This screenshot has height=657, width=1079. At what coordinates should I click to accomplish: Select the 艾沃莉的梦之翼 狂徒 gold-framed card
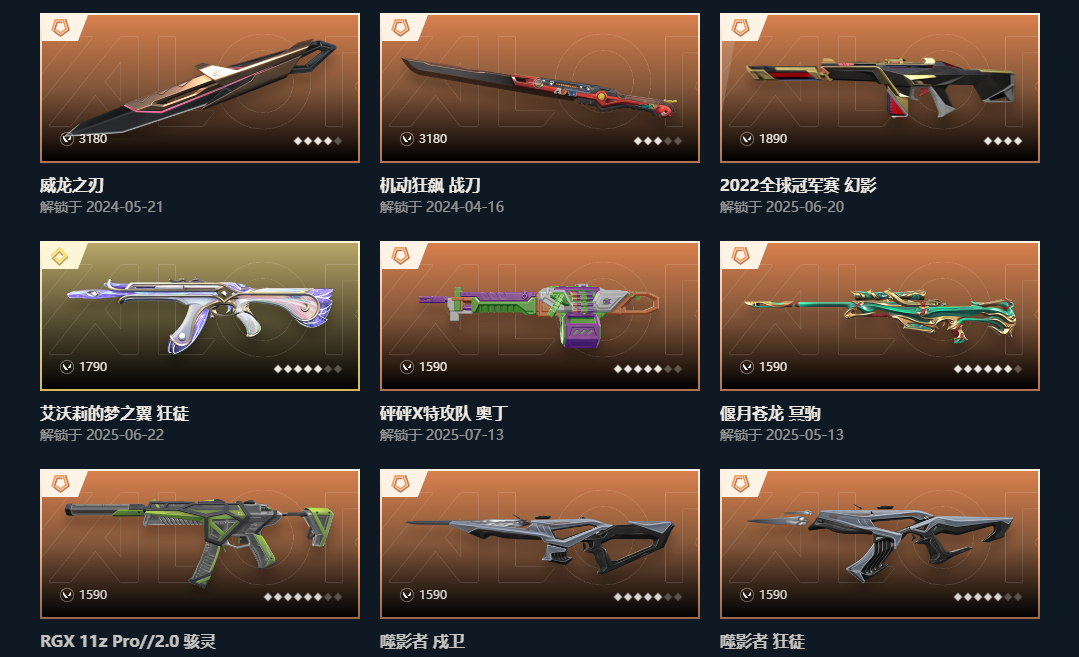pos(200,316)
